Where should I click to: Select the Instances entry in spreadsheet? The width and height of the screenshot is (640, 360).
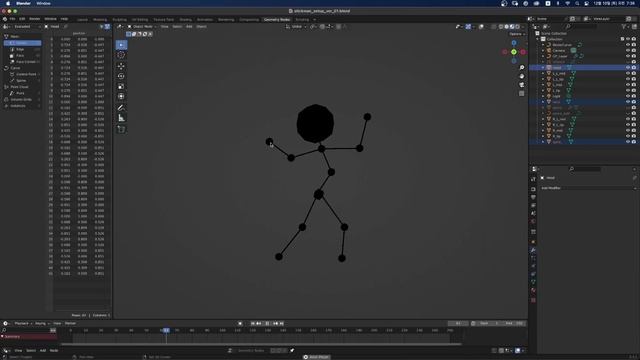[18, 106]
